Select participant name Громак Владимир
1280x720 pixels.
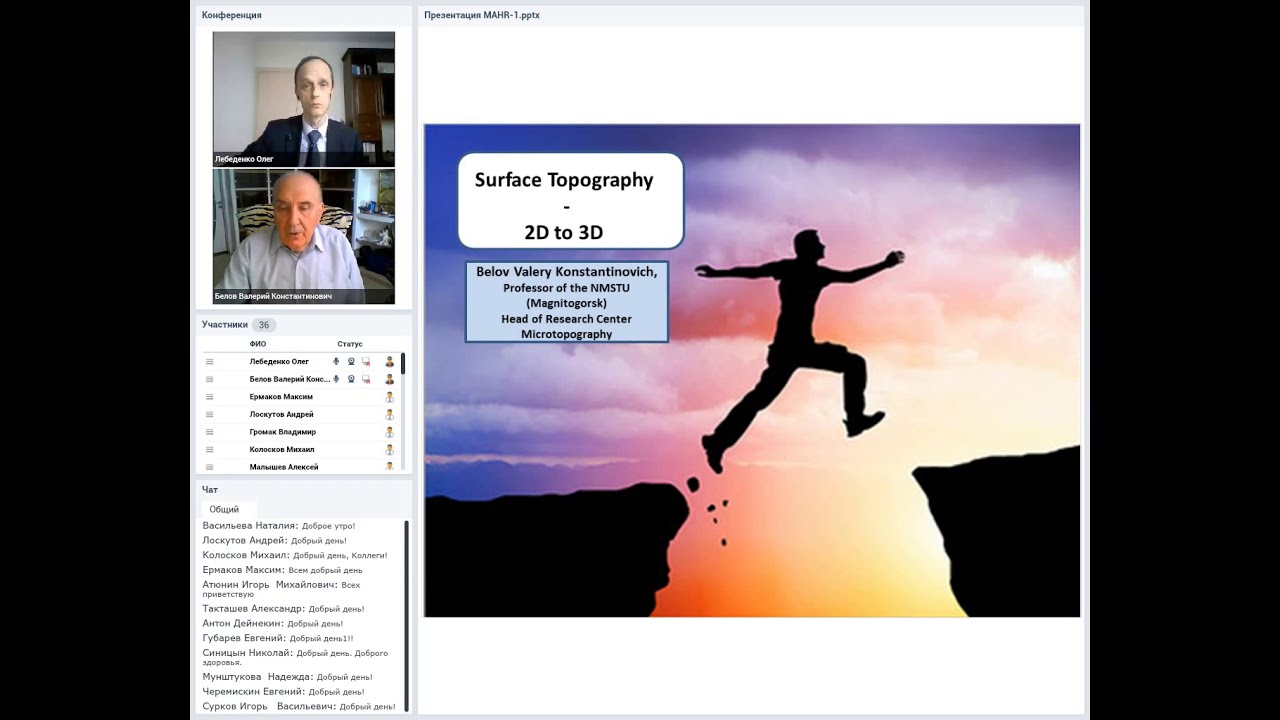[283, 432]
